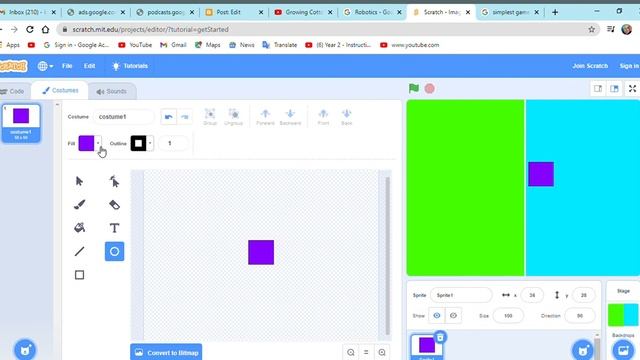
Task: Open the Outline color dropdown
Action: pos(150,143)
